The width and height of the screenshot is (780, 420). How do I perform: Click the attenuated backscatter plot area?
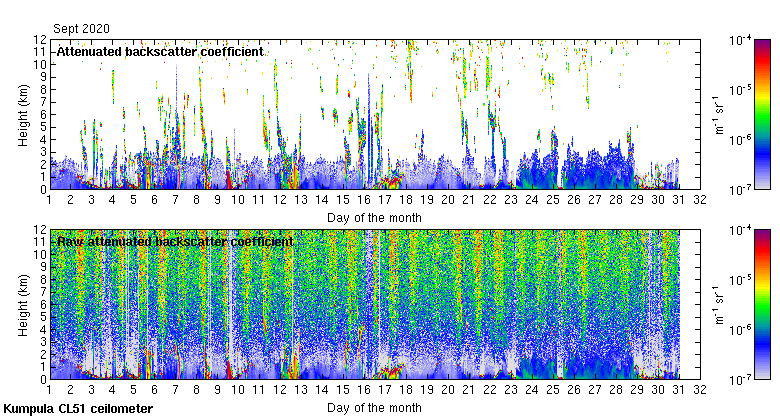point(375,114)
